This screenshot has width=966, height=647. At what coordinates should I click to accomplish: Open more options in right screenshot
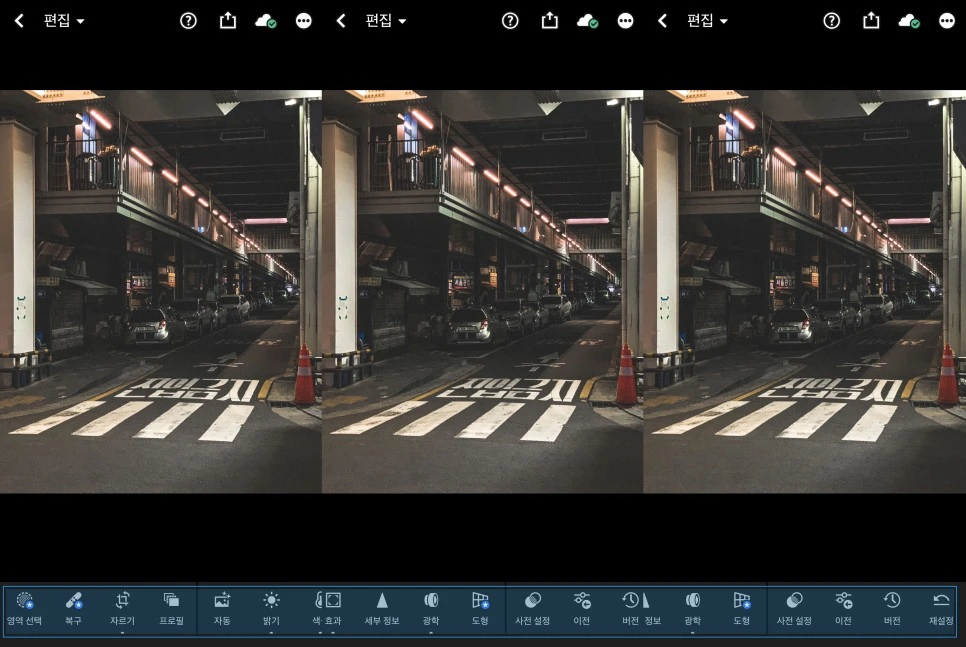947,21
